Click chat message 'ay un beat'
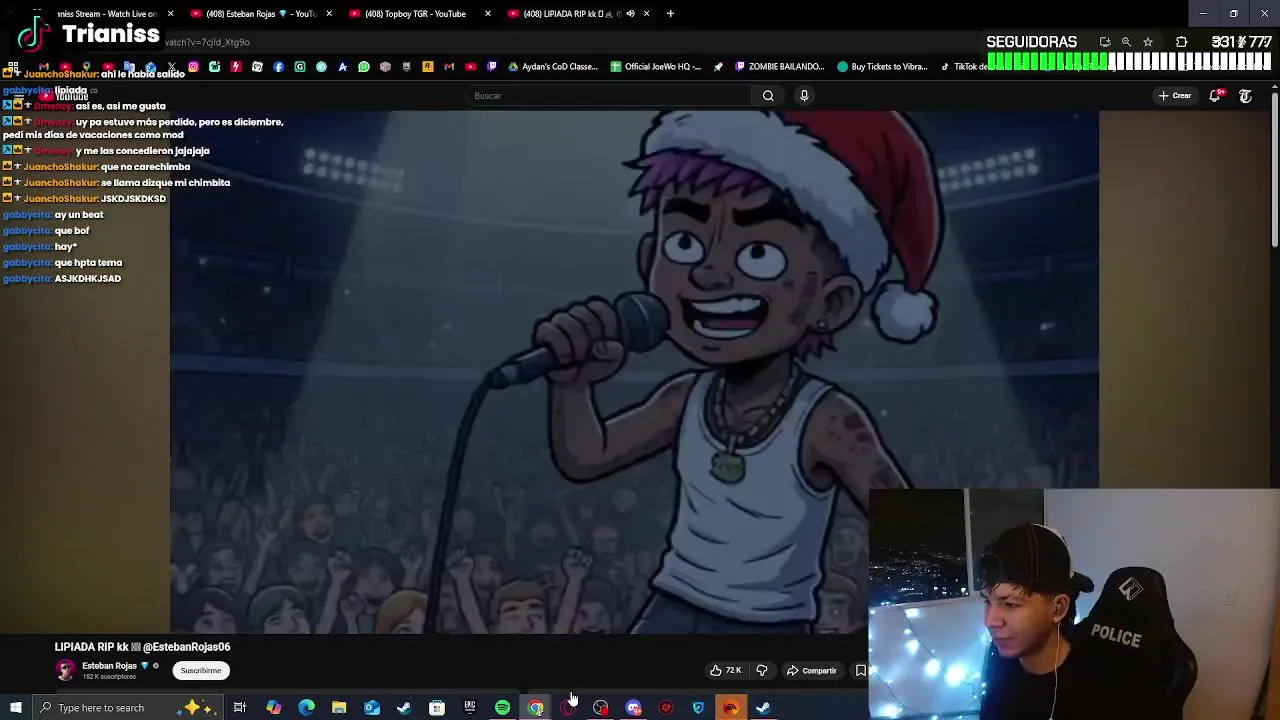This screenshot has width=1280, height=720. coord(79,215)
